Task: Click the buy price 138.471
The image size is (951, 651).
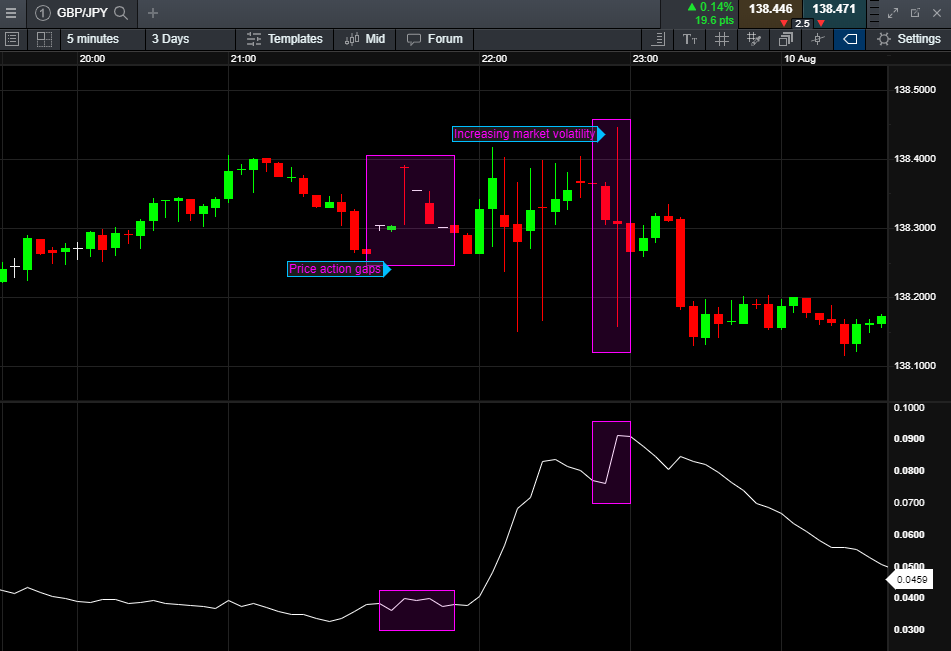Action: pyautogui.click(x=834, y=9)
